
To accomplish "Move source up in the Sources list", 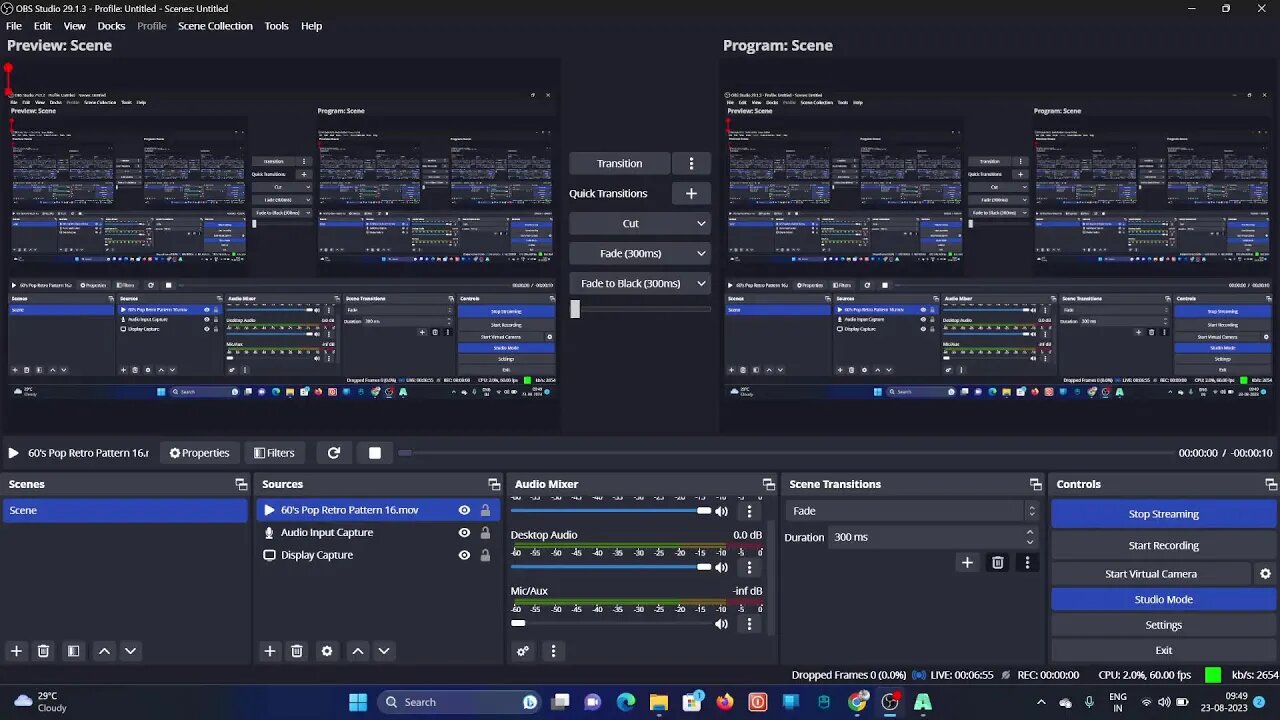I will pos(358,651).
